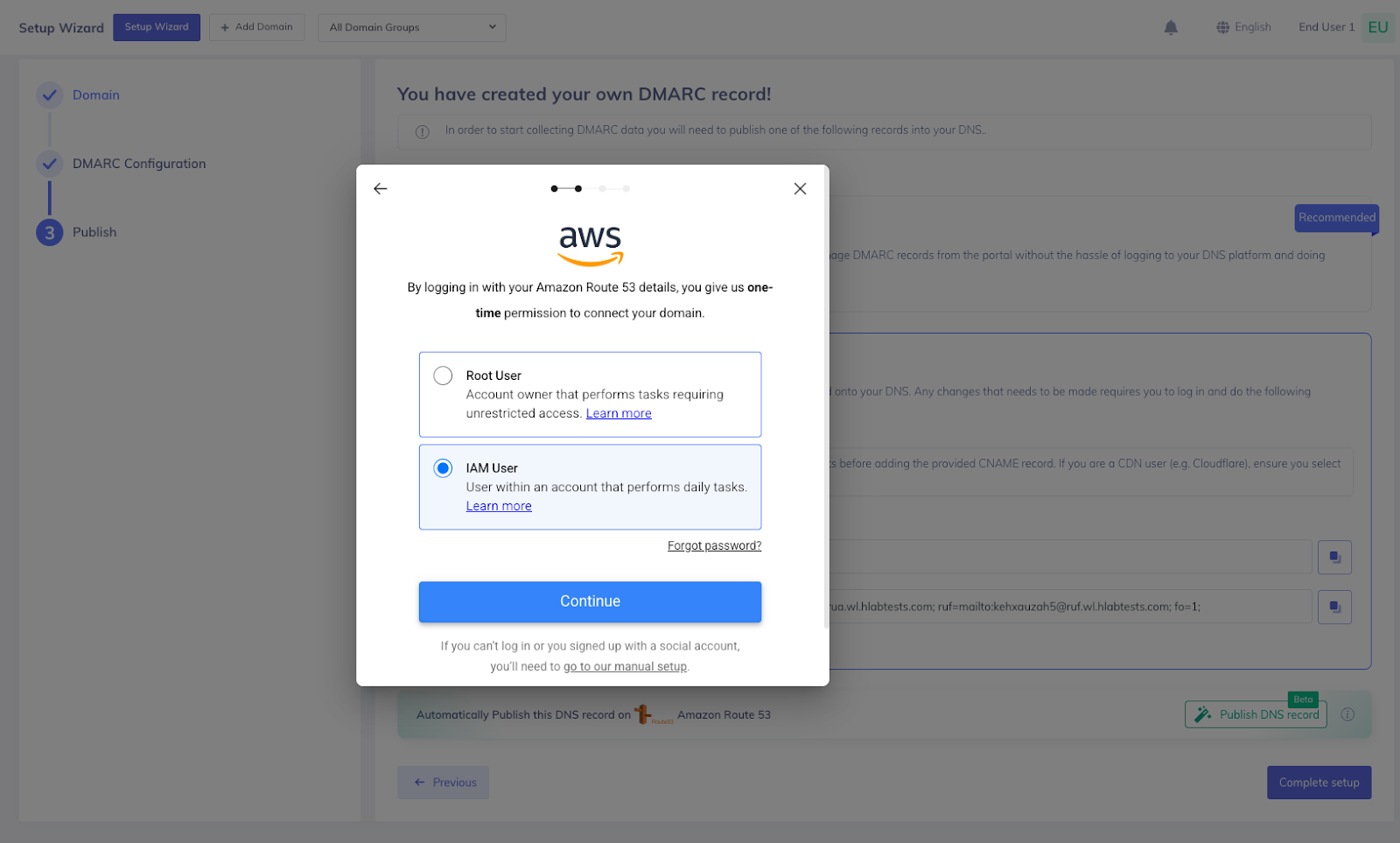Screen dimensions: 1400x843
Task: Close the AWS login dialog
Action: tap(800, 188)
